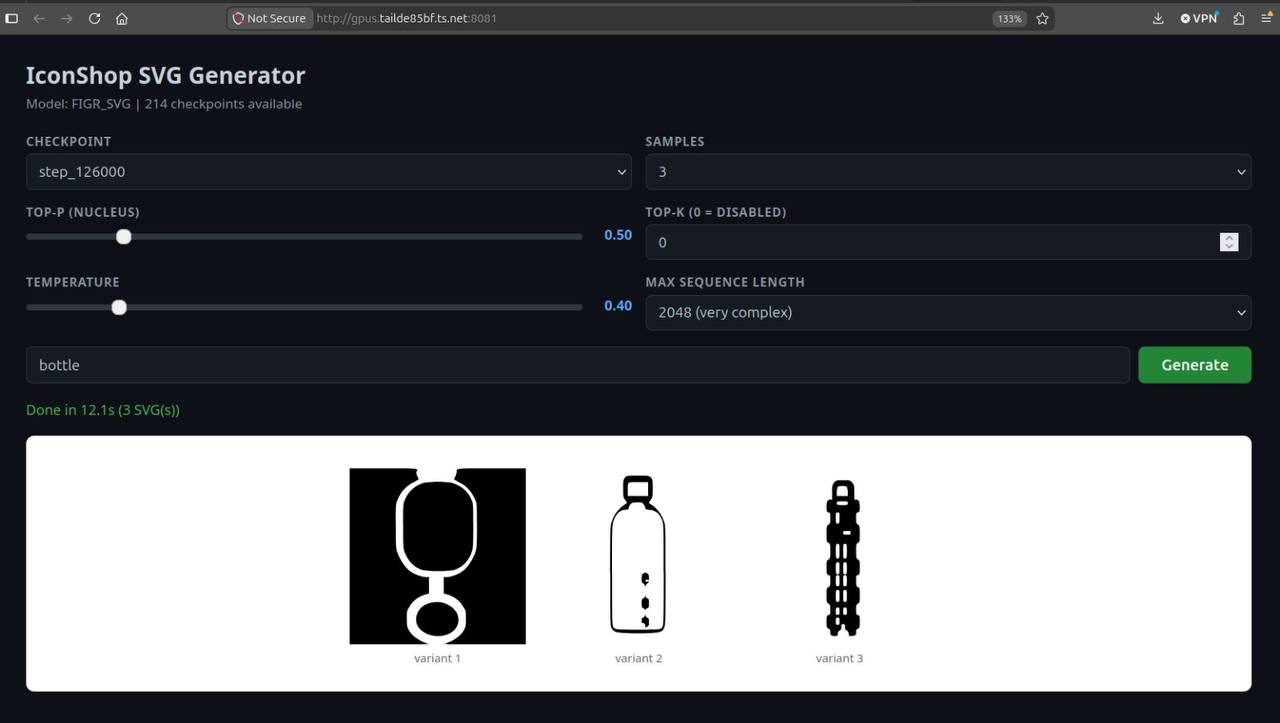Select the address bar URL

click(407, 18)
